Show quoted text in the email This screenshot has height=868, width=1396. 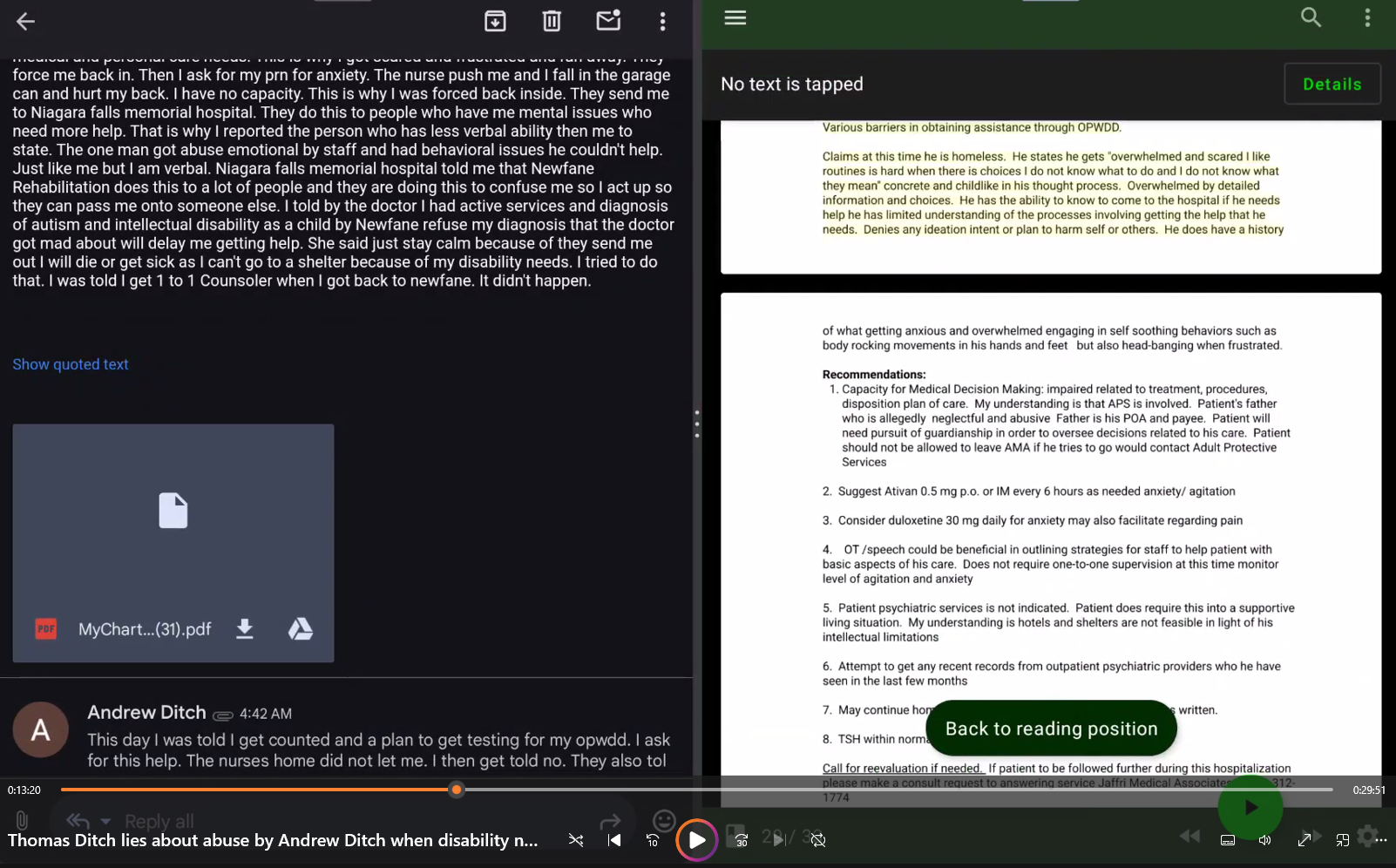[x=71, y=364]
